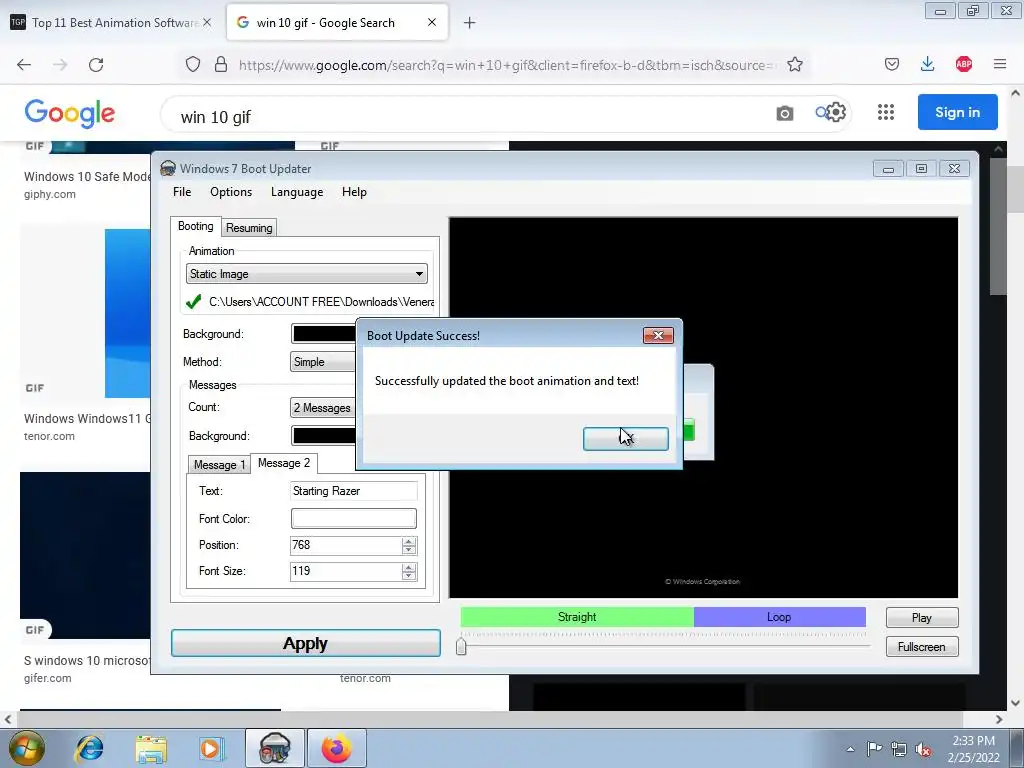Open the Google apps grid
Screen dimensions: 1024x768
(886, 112)
